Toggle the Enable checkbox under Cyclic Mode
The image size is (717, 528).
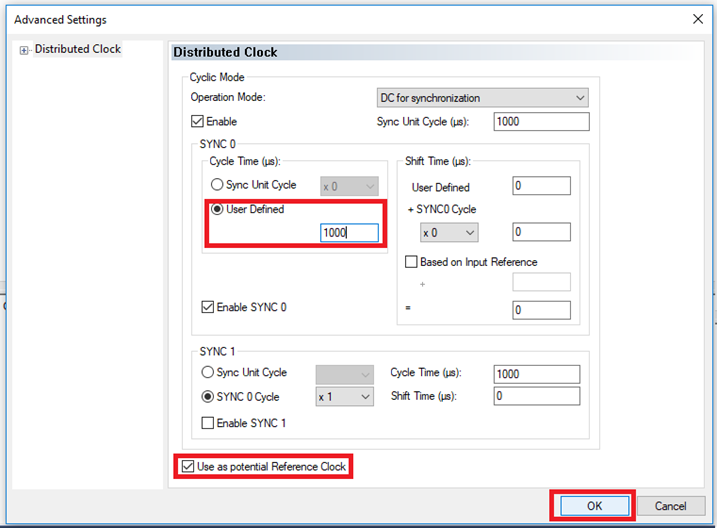pyautogui.click(x=197, y=122)
